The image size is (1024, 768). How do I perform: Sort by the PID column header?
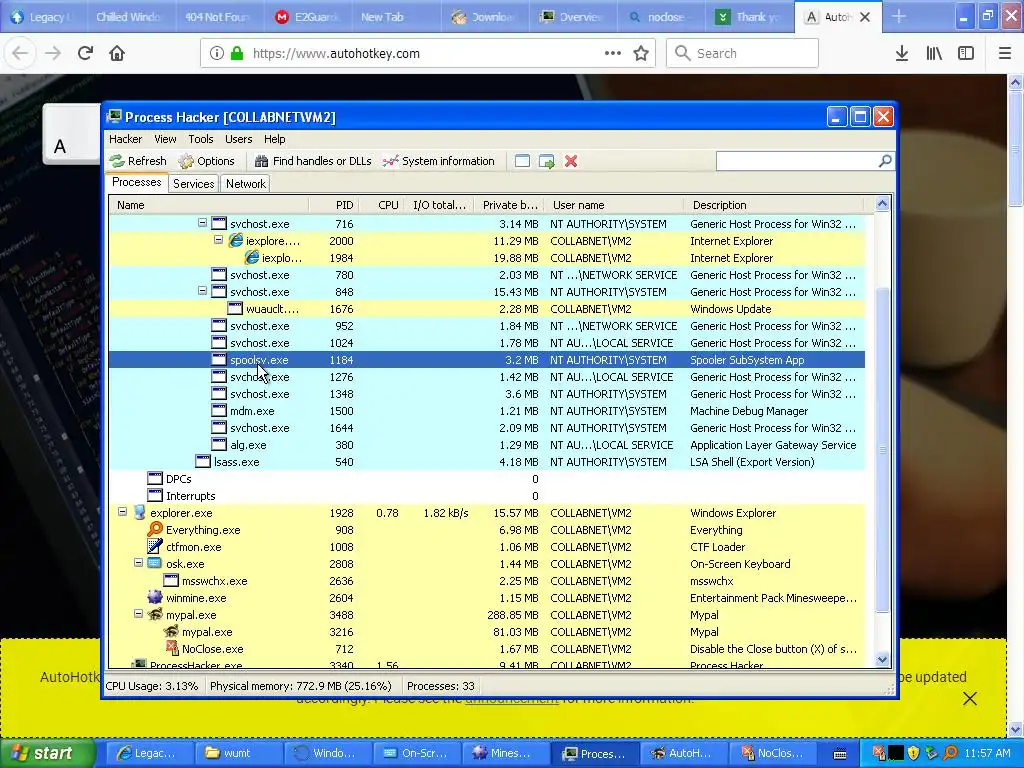334,205
